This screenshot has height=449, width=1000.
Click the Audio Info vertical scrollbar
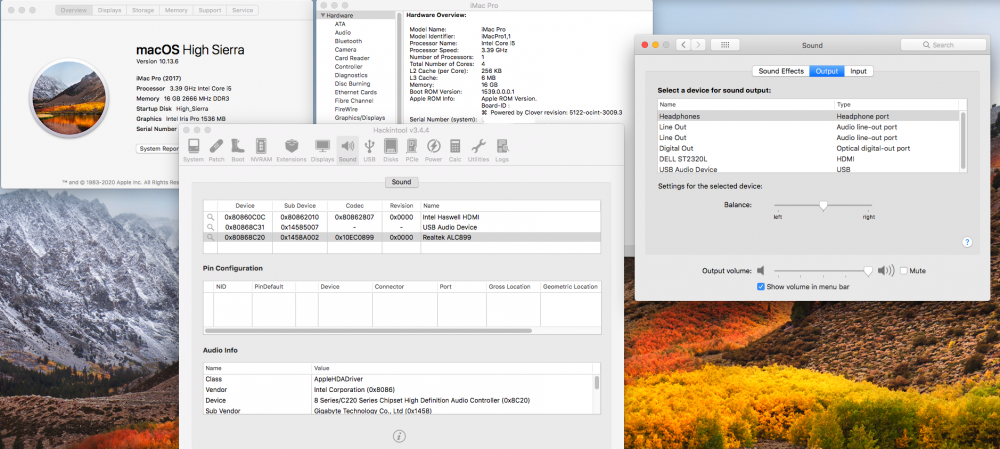(597, 382)
